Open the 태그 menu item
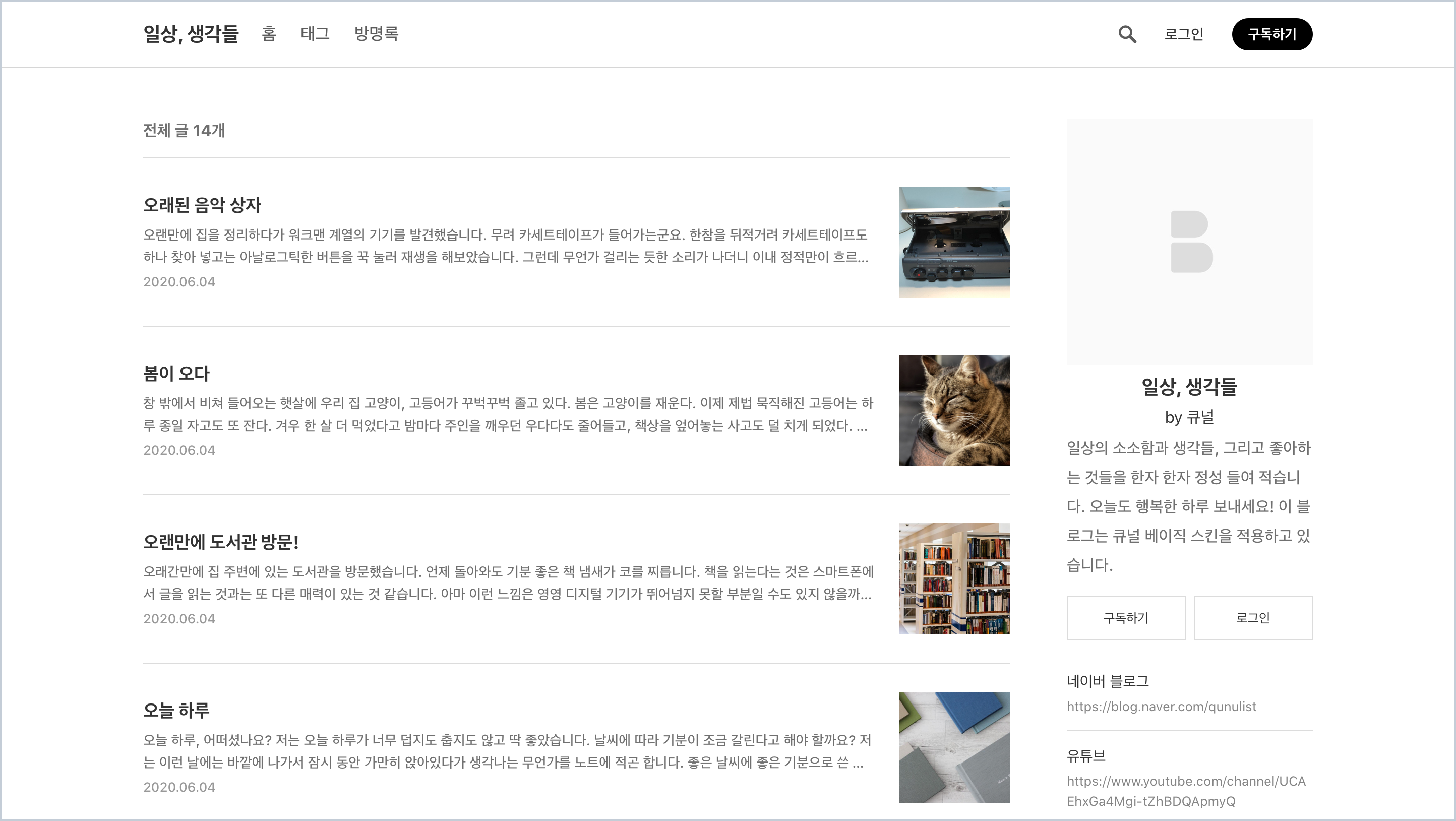1456x821 pixels. click(x=315, y=33)
